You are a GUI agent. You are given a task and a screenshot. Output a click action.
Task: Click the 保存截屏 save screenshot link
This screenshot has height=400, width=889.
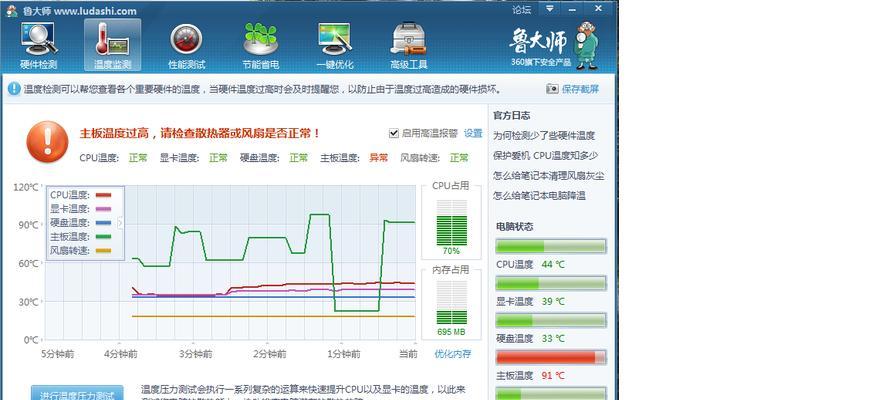[x=580, y=89]
